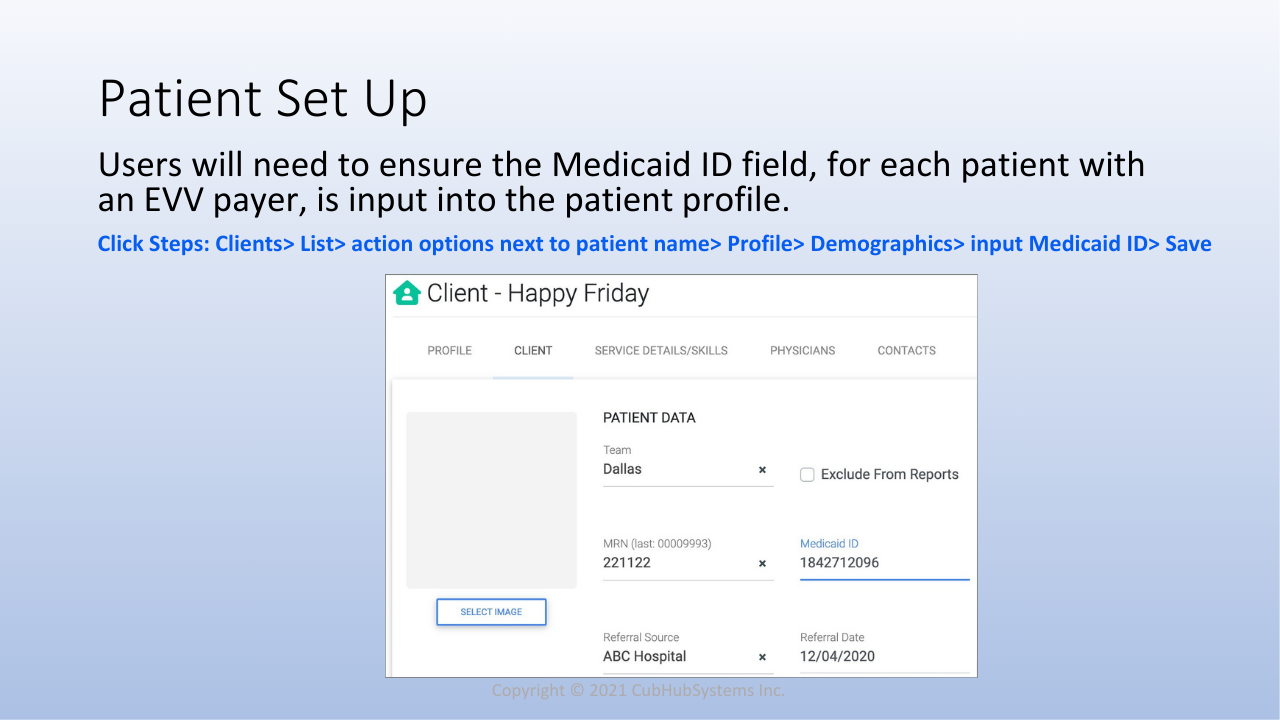The image size is (1280, 720).
Task: Open SERVICE DETAILS/SKILLS tab
Action: pos(661,351)
